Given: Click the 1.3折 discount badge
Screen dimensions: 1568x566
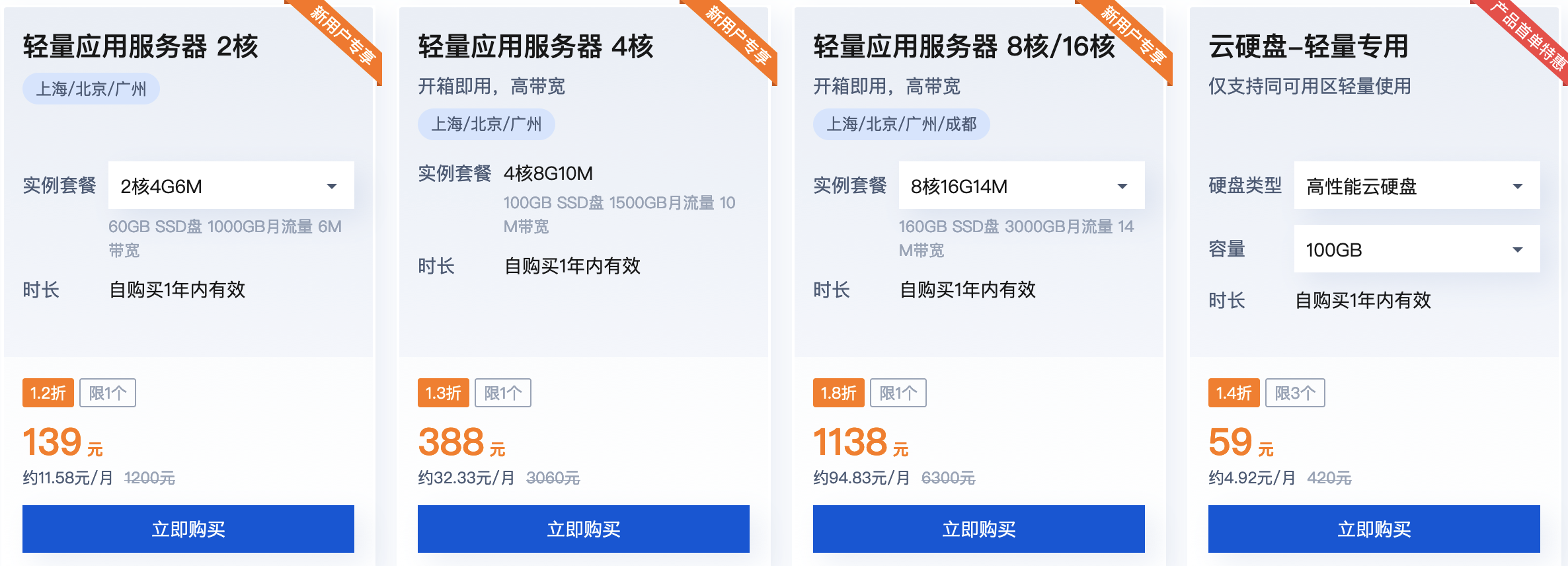Looking at the screenshot, I should click(x=443, y=392).
